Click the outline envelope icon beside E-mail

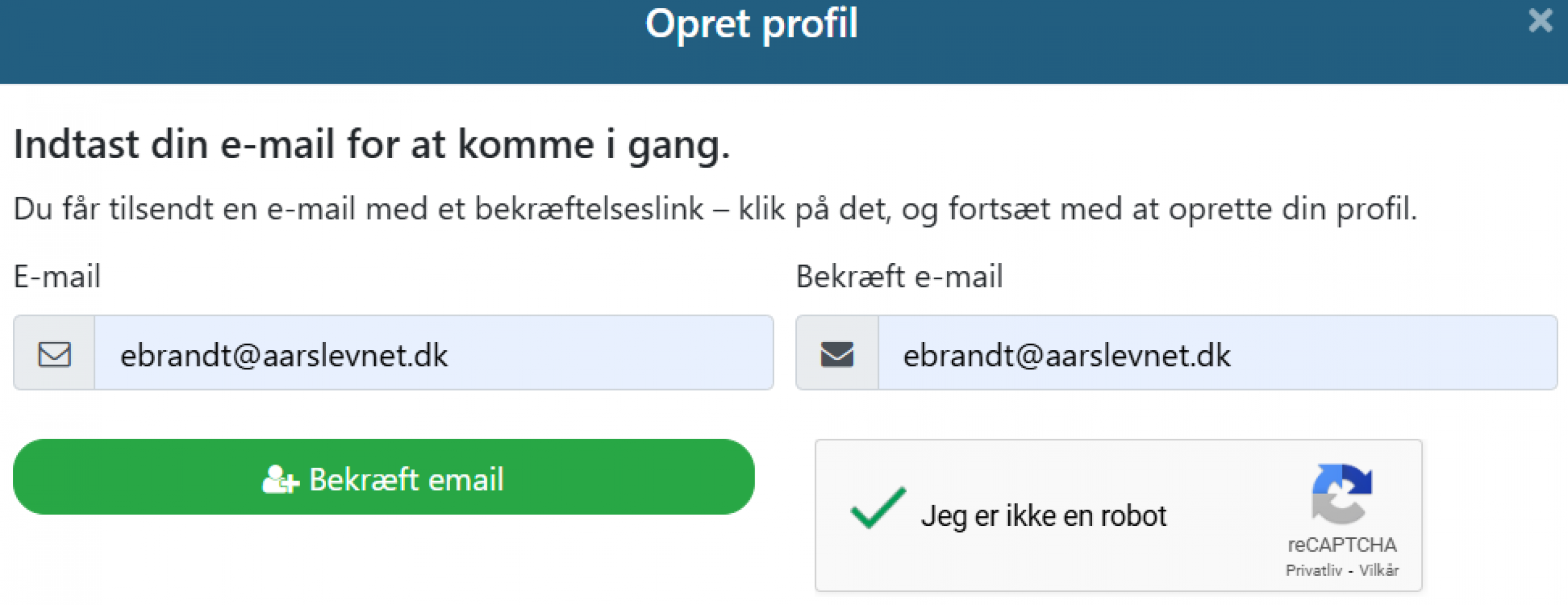(x=55, y=354)
